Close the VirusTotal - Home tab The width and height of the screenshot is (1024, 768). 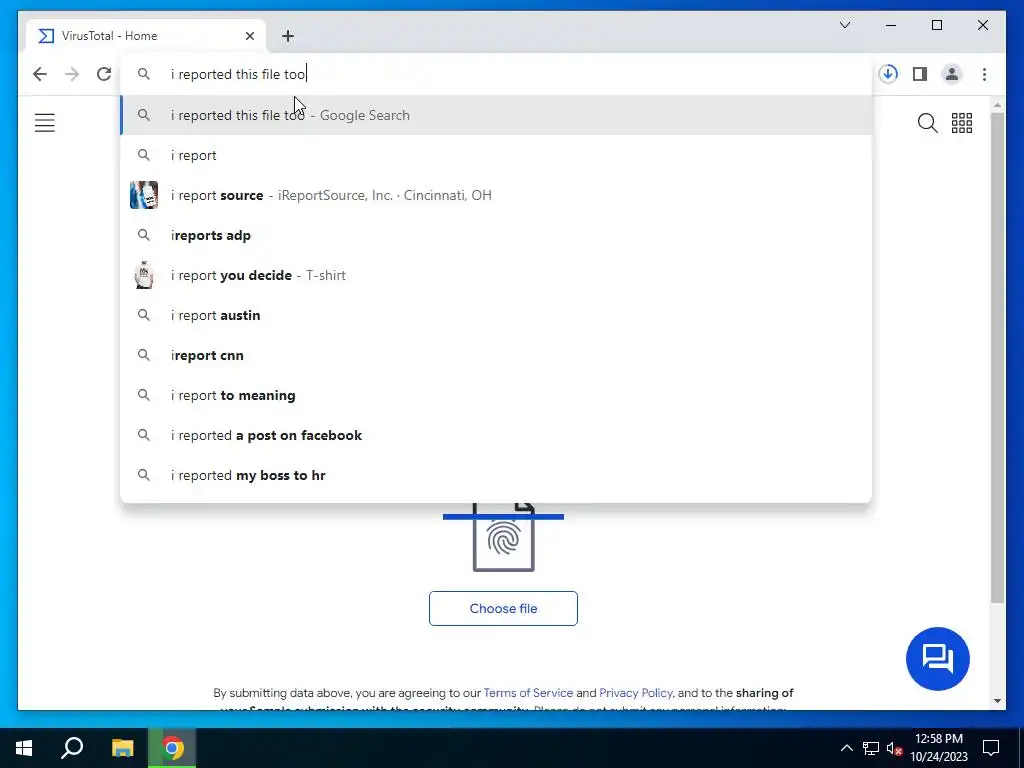249,36
